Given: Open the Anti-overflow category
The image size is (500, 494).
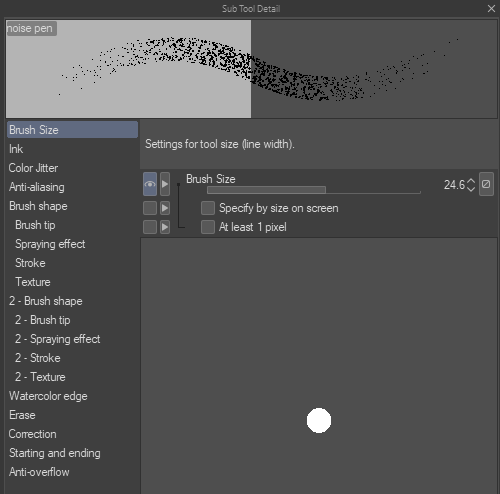Looking at the screenshot, I should coord(72,472).
